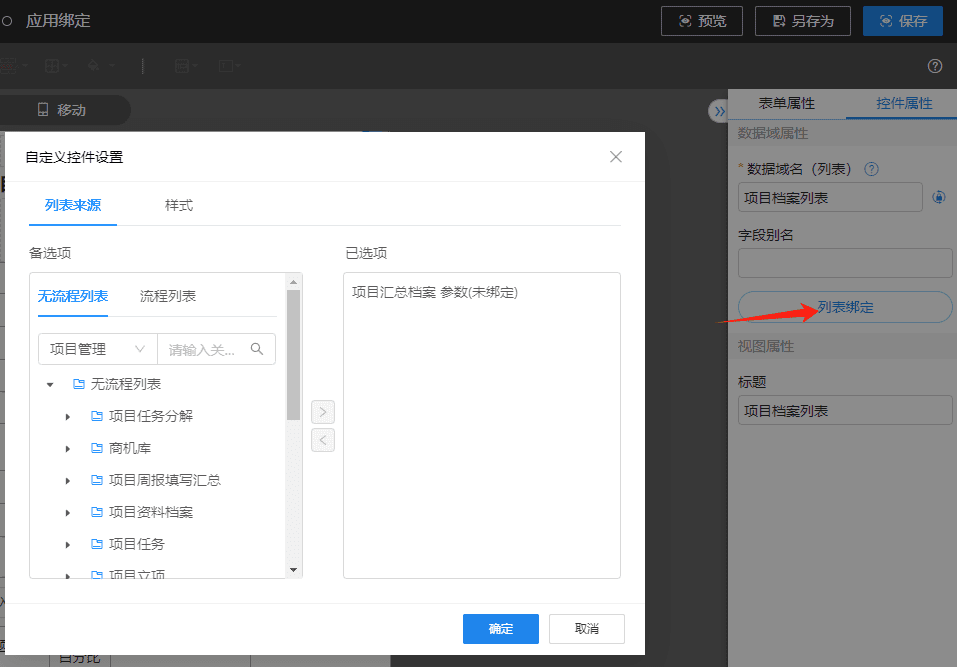Select the 无流程列表 sub-tab

(73, 296)
